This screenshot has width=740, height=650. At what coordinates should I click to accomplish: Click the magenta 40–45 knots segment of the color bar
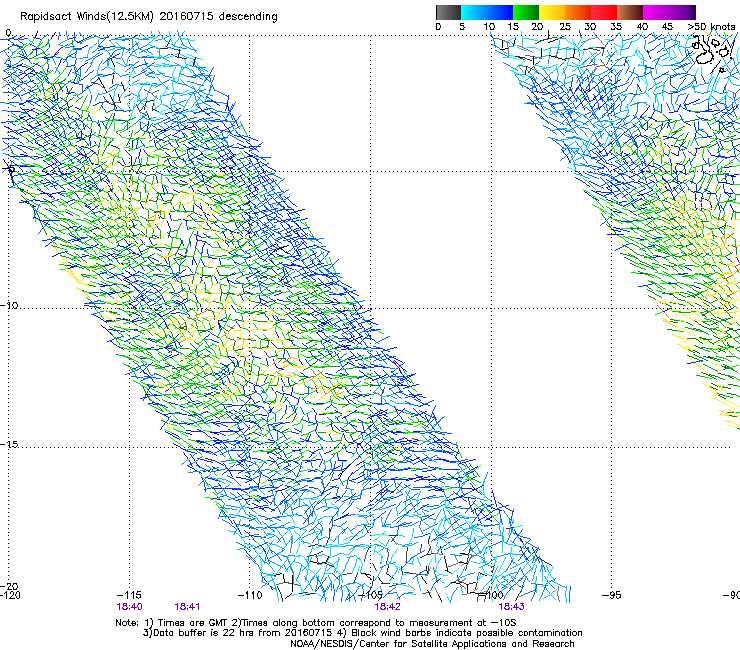656,12
